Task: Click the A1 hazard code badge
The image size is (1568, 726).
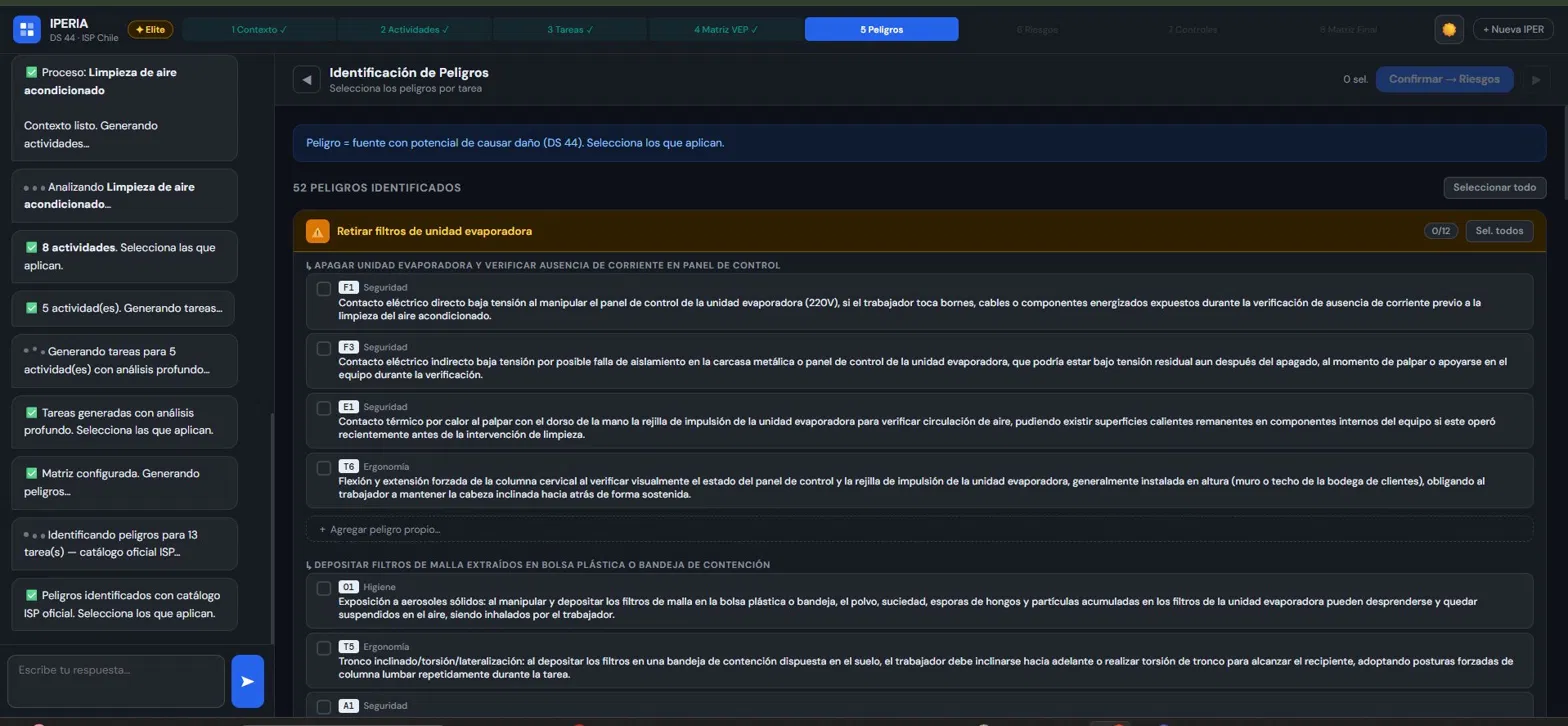Action: pyautogui.click(x=349, y=705)
